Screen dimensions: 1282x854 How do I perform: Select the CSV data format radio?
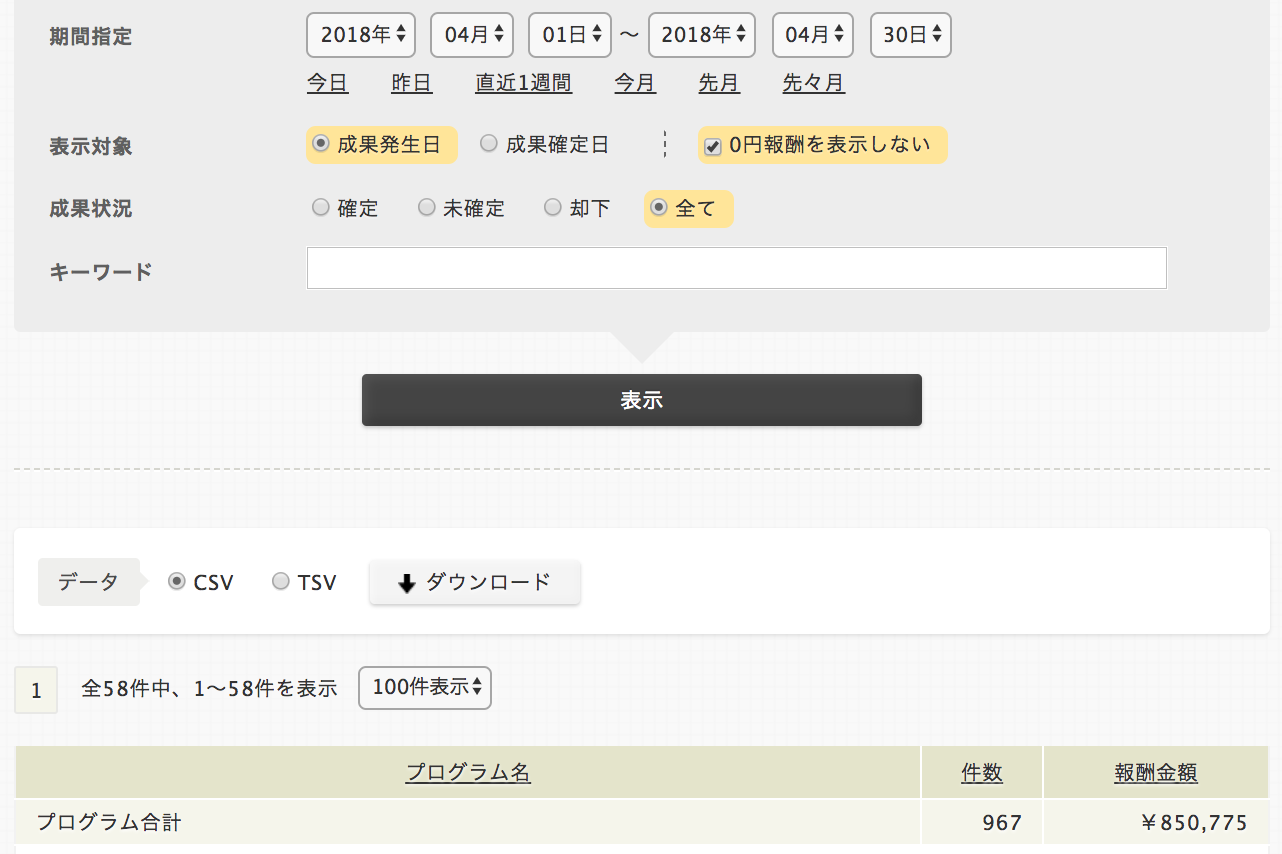pos(177,581)
